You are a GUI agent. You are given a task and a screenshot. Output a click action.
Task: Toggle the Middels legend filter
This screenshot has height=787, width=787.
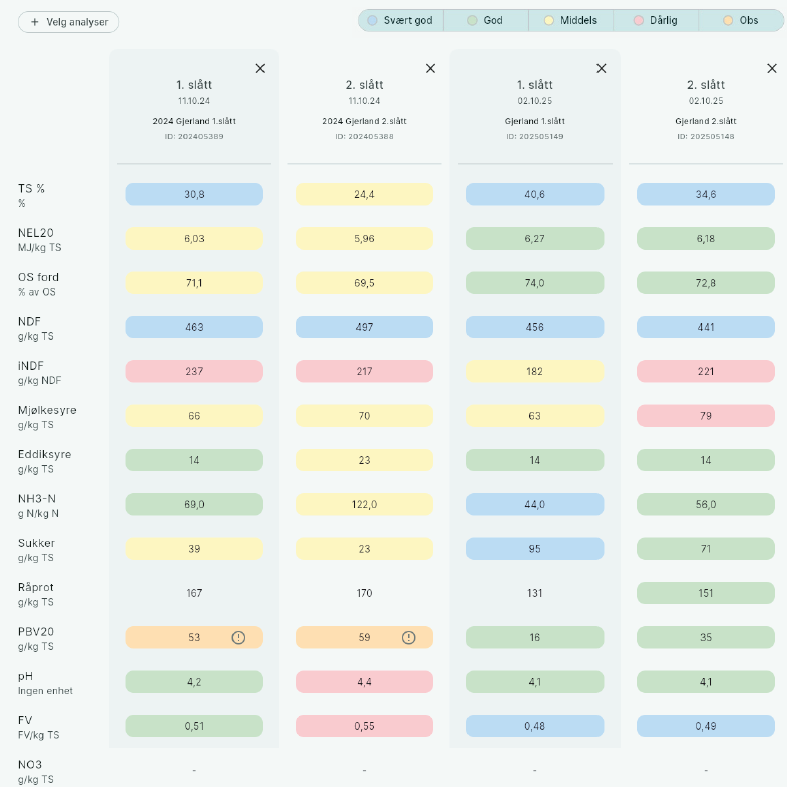coord(570,20)
